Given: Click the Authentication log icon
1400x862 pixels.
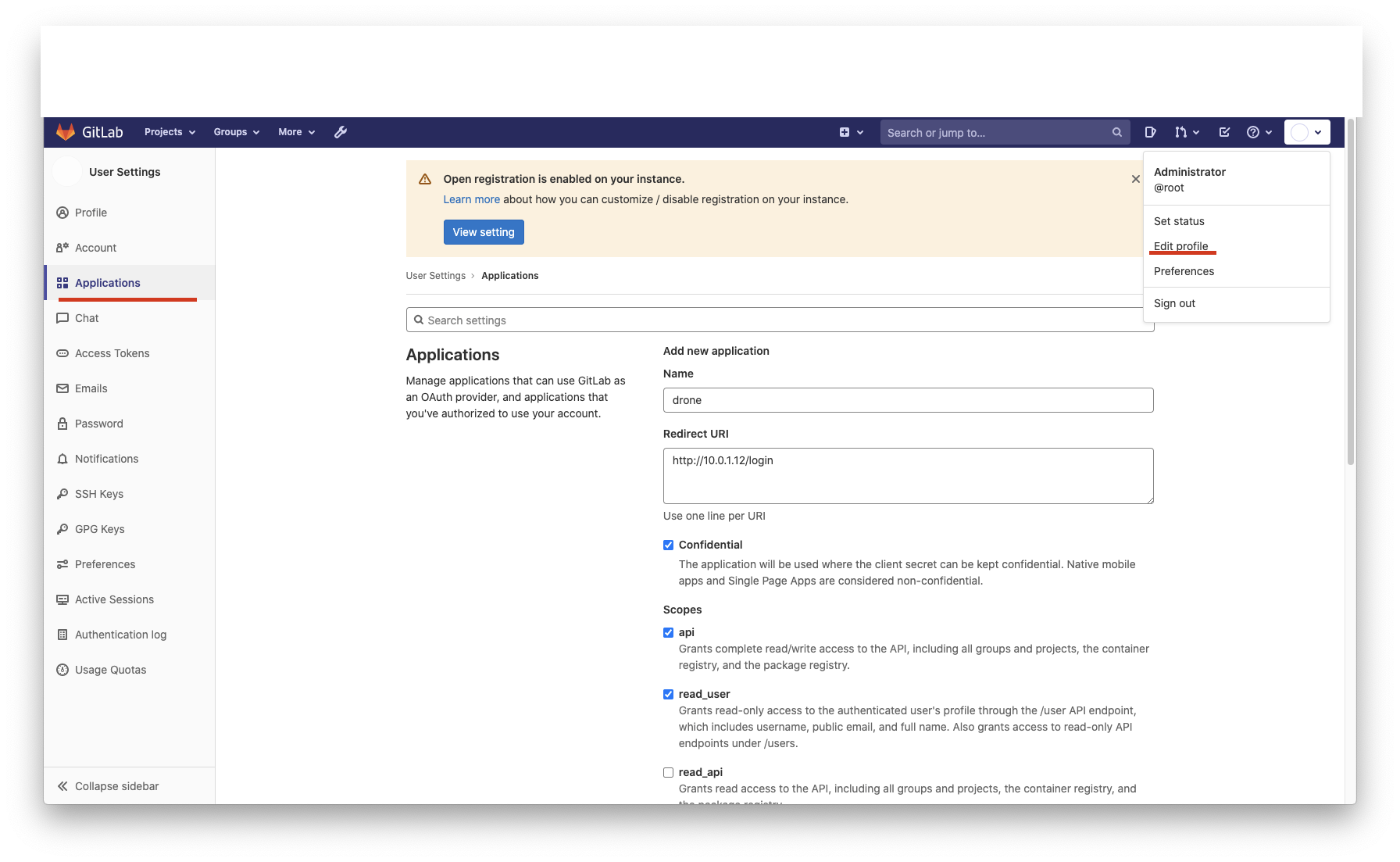Looking at the screenshot, I should pos(62,635).
